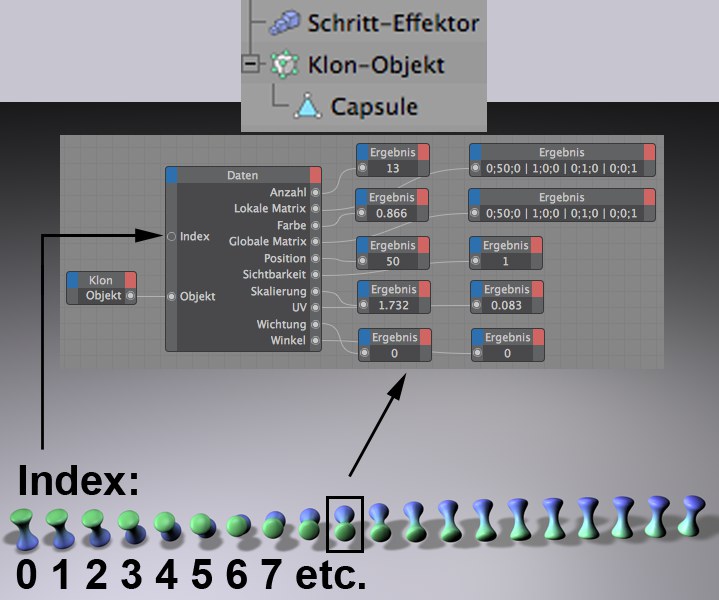
Task: Open the Klon node's red outputs menu
Action: tap(130, 280)
